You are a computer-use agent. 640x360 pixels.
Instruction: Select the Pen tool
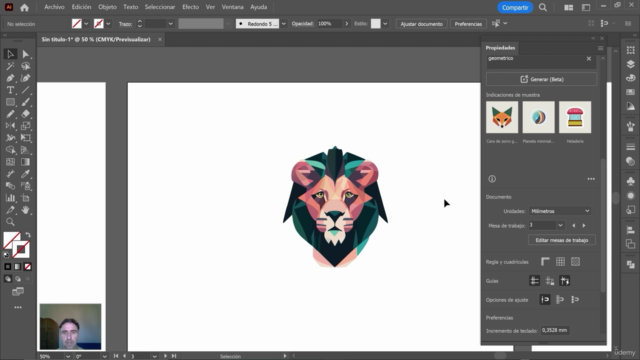(10, 78)
